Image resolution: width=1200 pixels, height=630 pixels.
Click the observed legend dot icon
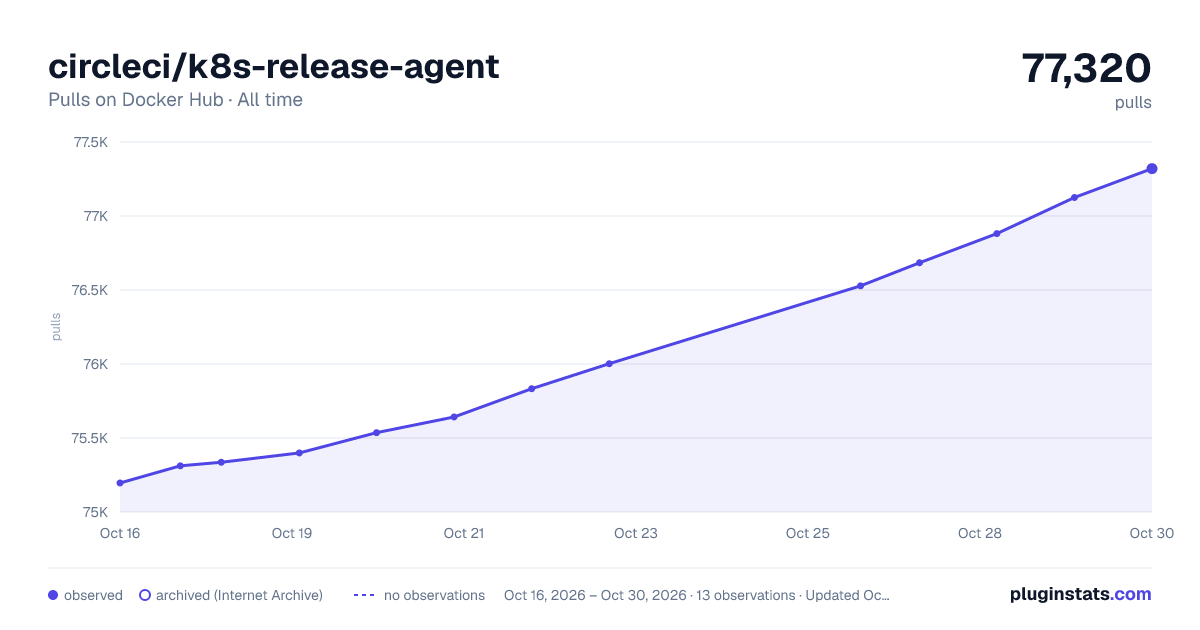tap(53, 595)
